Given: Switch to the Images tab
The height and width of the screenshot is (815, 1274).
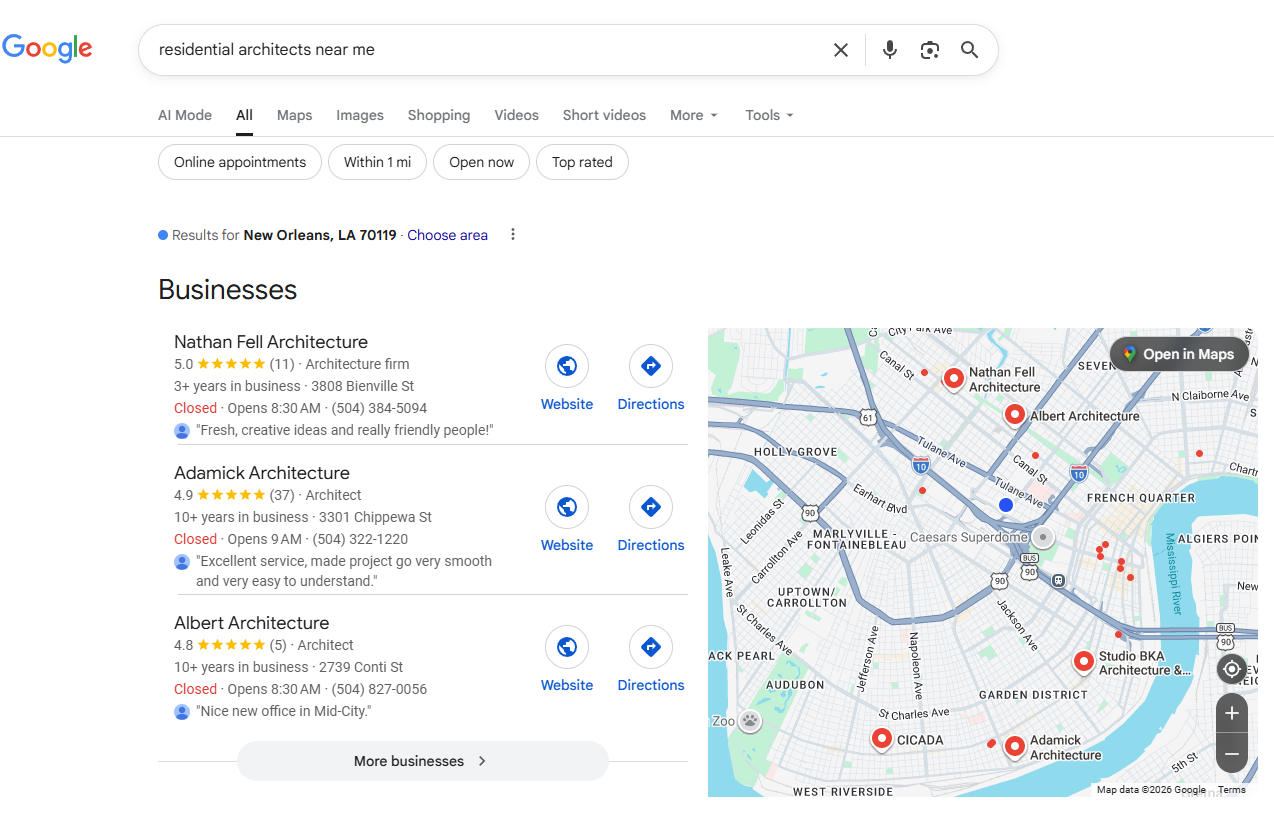Looking at the screenshot, I should pyautogui.click(x=360, y=115).
